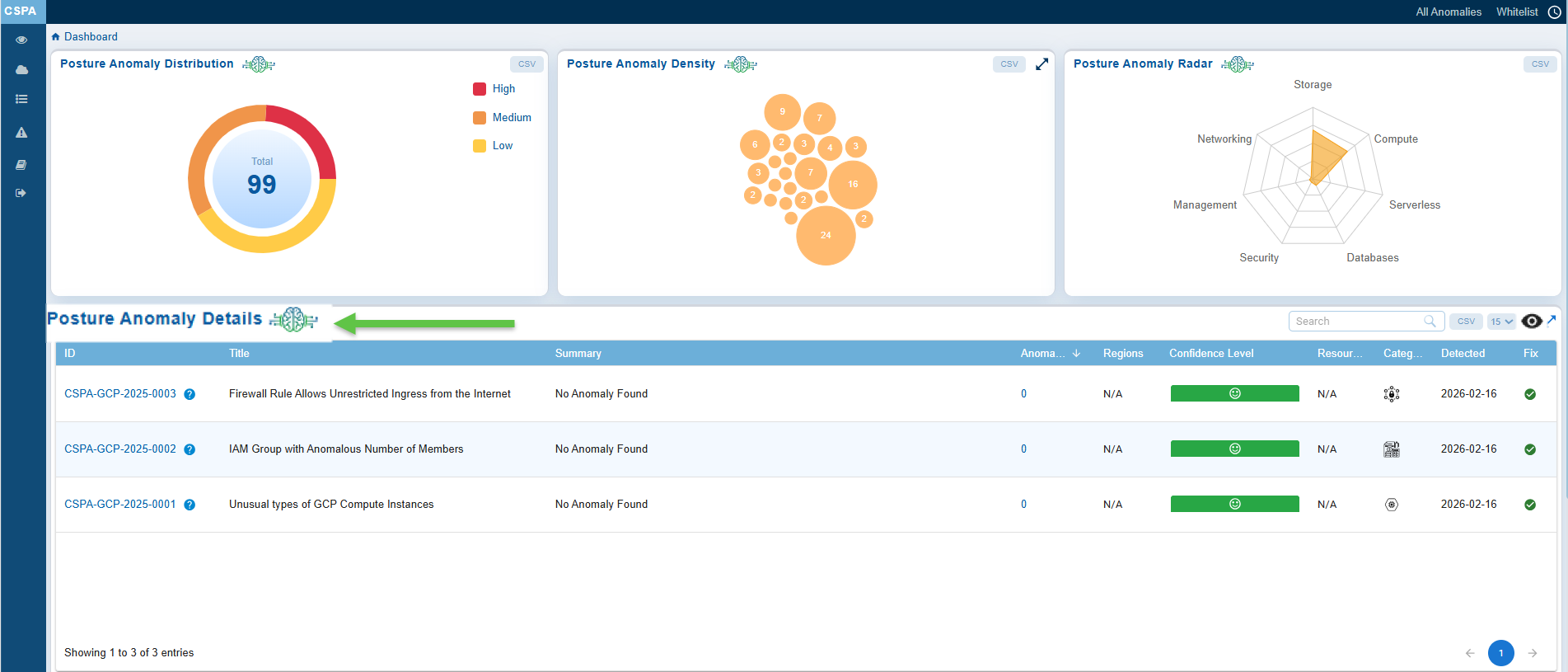This screenshot has height=672, width=1568.
Task: Toggle the Medium legend entry
Action: 511,118
